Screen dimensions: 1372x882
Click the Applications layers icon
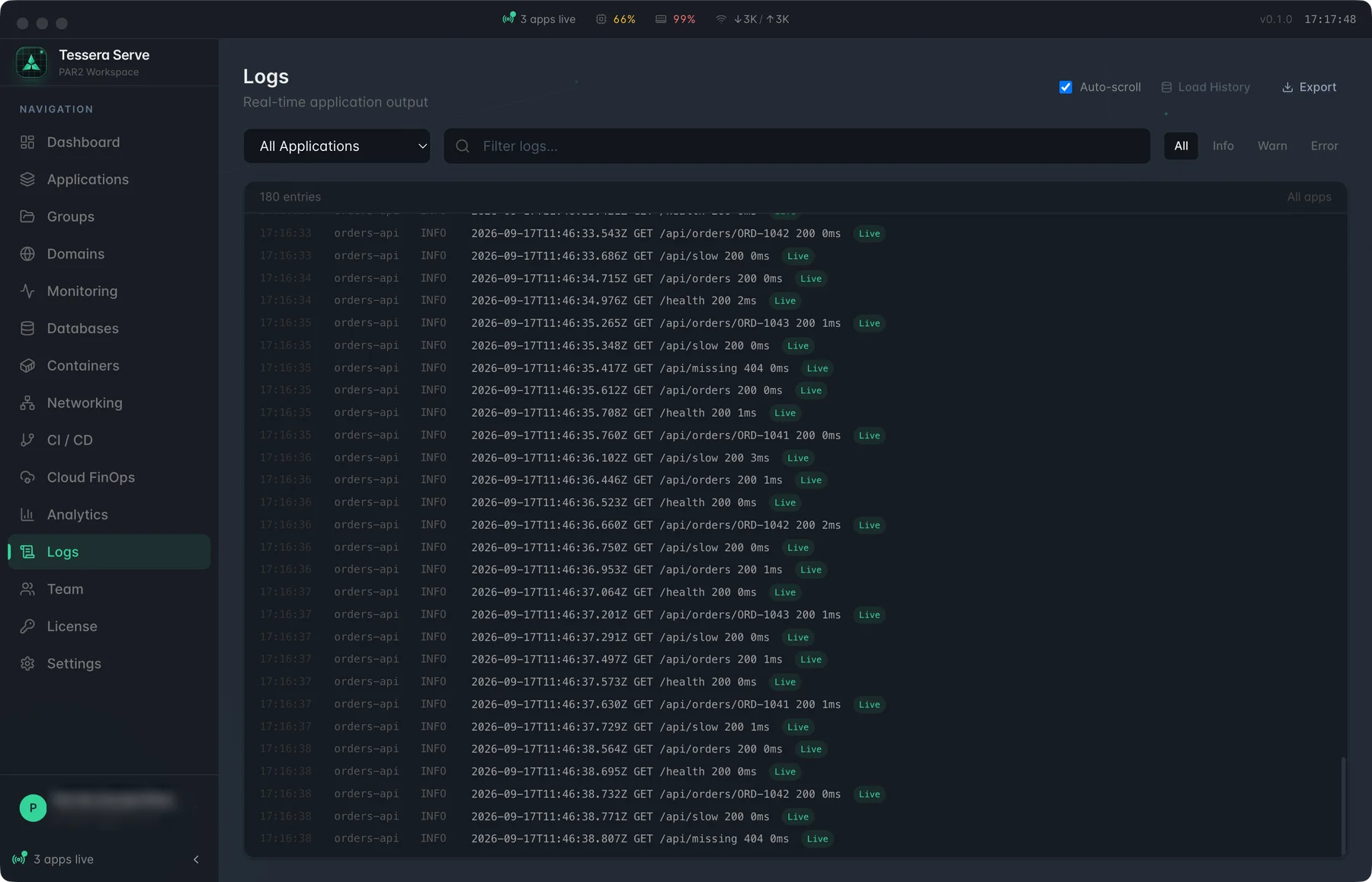pyautogui.click(x=27, y=179)
